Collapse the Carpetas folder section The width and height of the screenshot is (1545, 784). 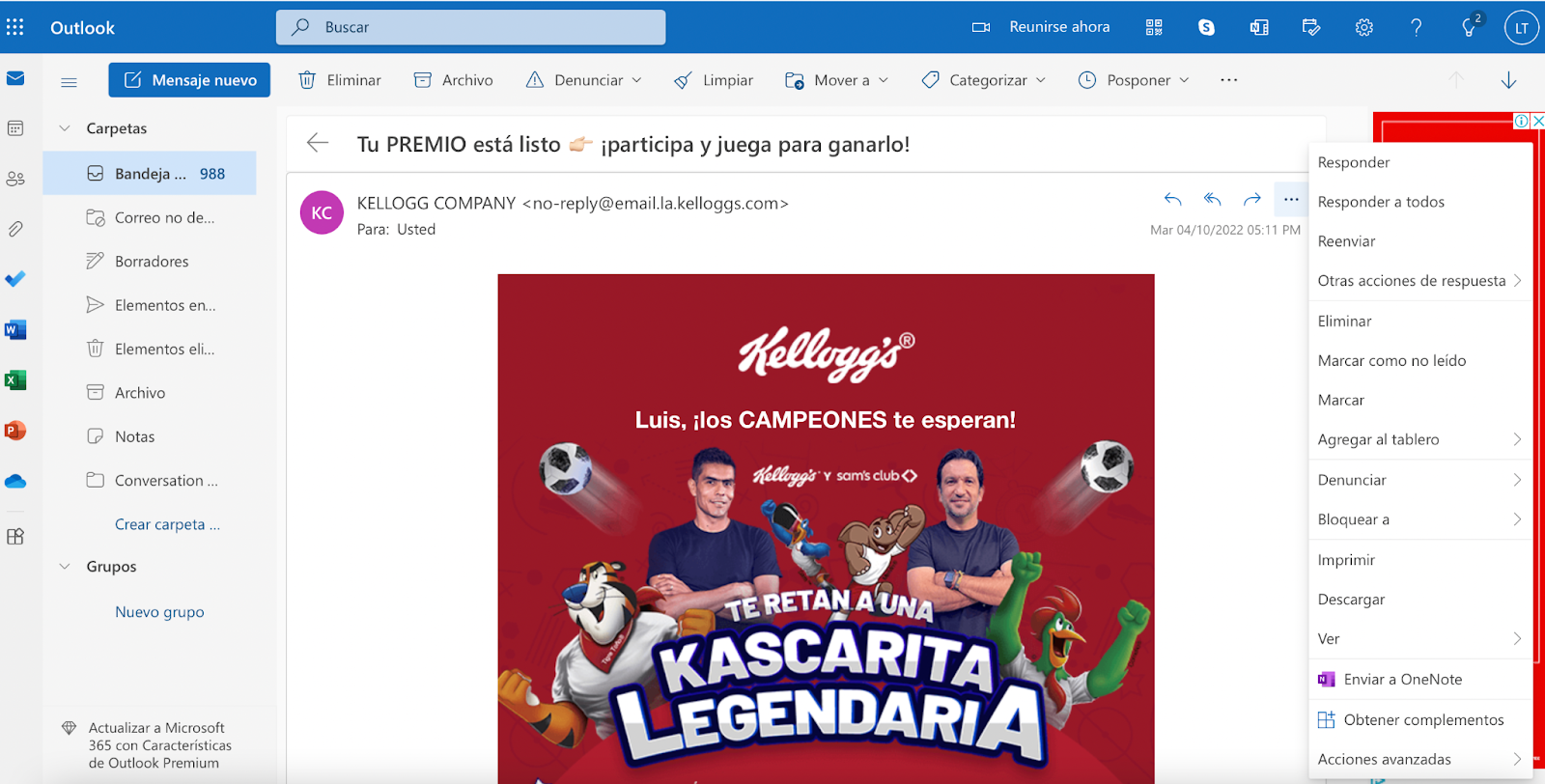65,128
